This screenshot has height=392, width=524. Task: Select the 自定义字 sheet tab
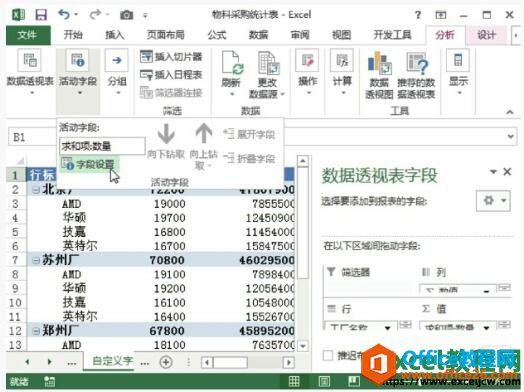coord(109,361)
